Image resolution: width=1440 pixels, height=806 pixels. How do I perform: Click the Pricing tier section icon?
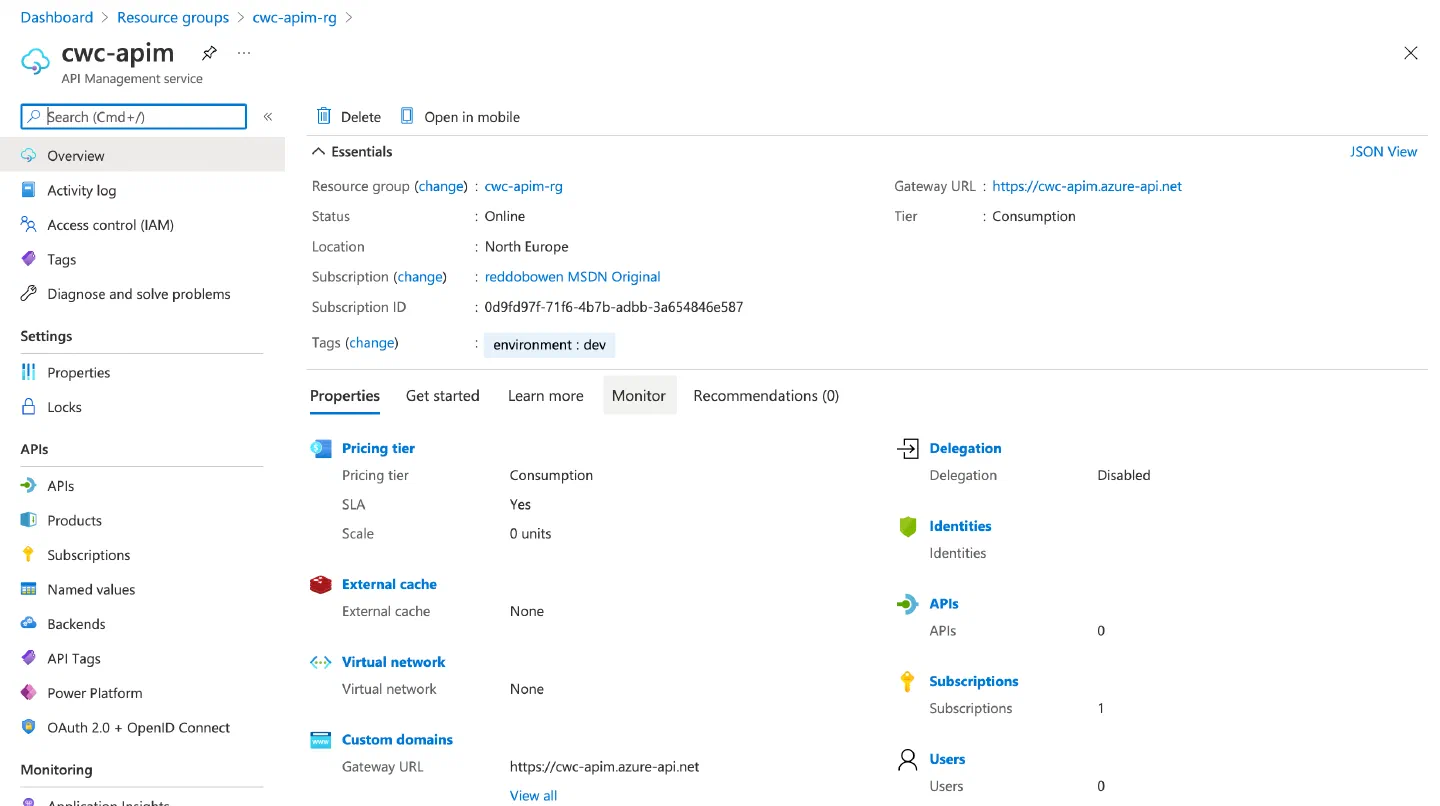point(320,449)
